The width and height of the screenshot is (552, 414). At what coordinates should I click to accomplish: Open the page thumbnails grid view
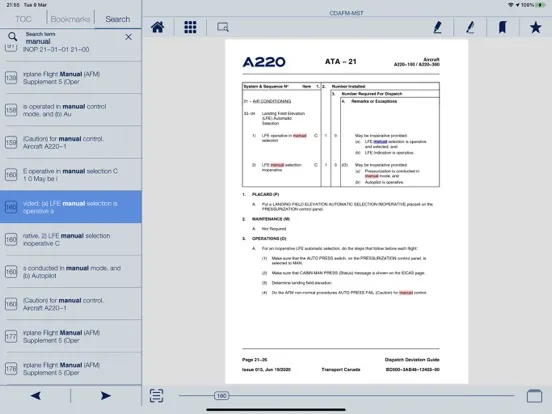[190, 27]
